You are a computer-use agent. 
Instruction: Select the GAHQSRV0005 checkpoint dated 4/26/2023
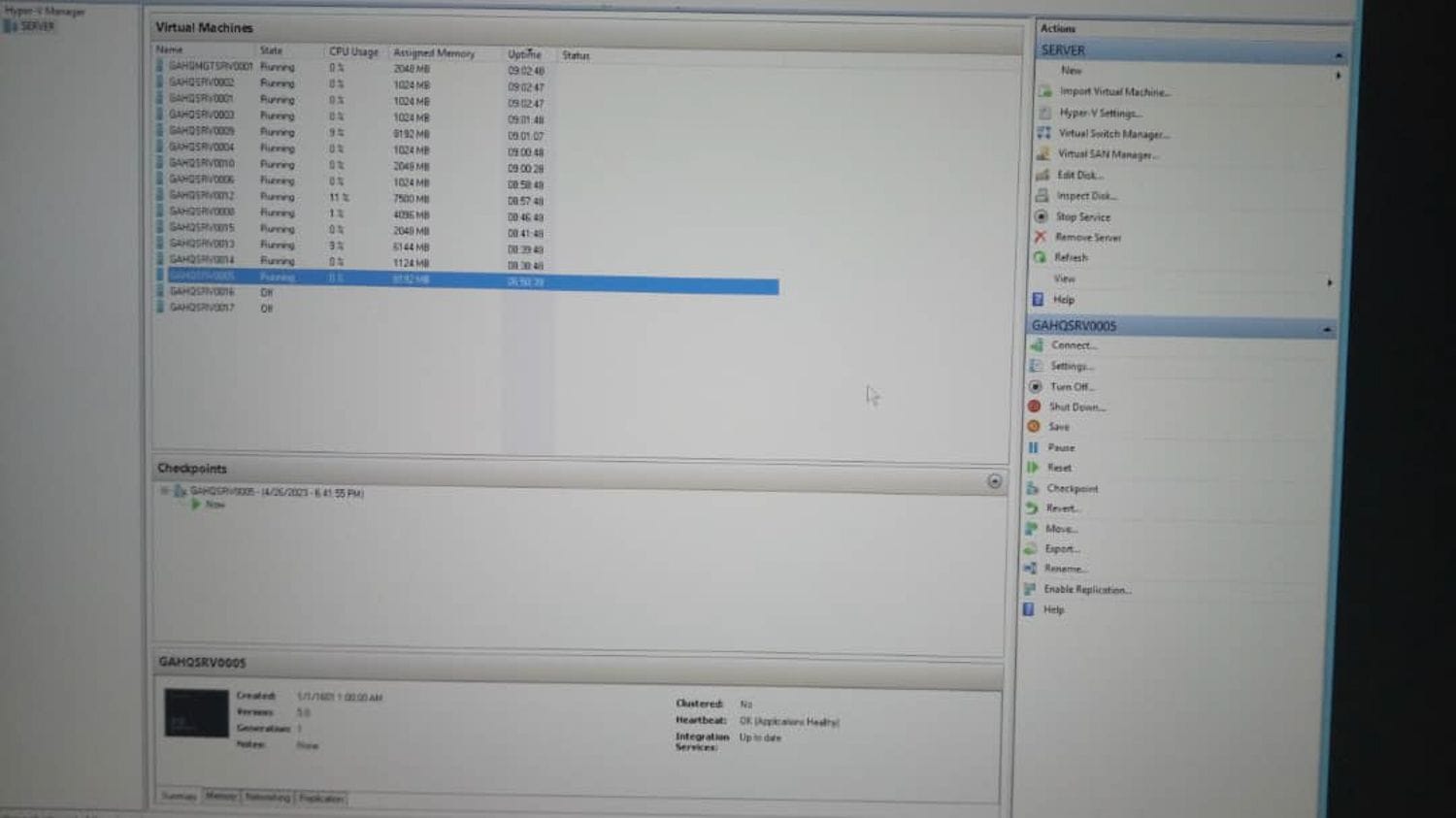coord(277,493)
